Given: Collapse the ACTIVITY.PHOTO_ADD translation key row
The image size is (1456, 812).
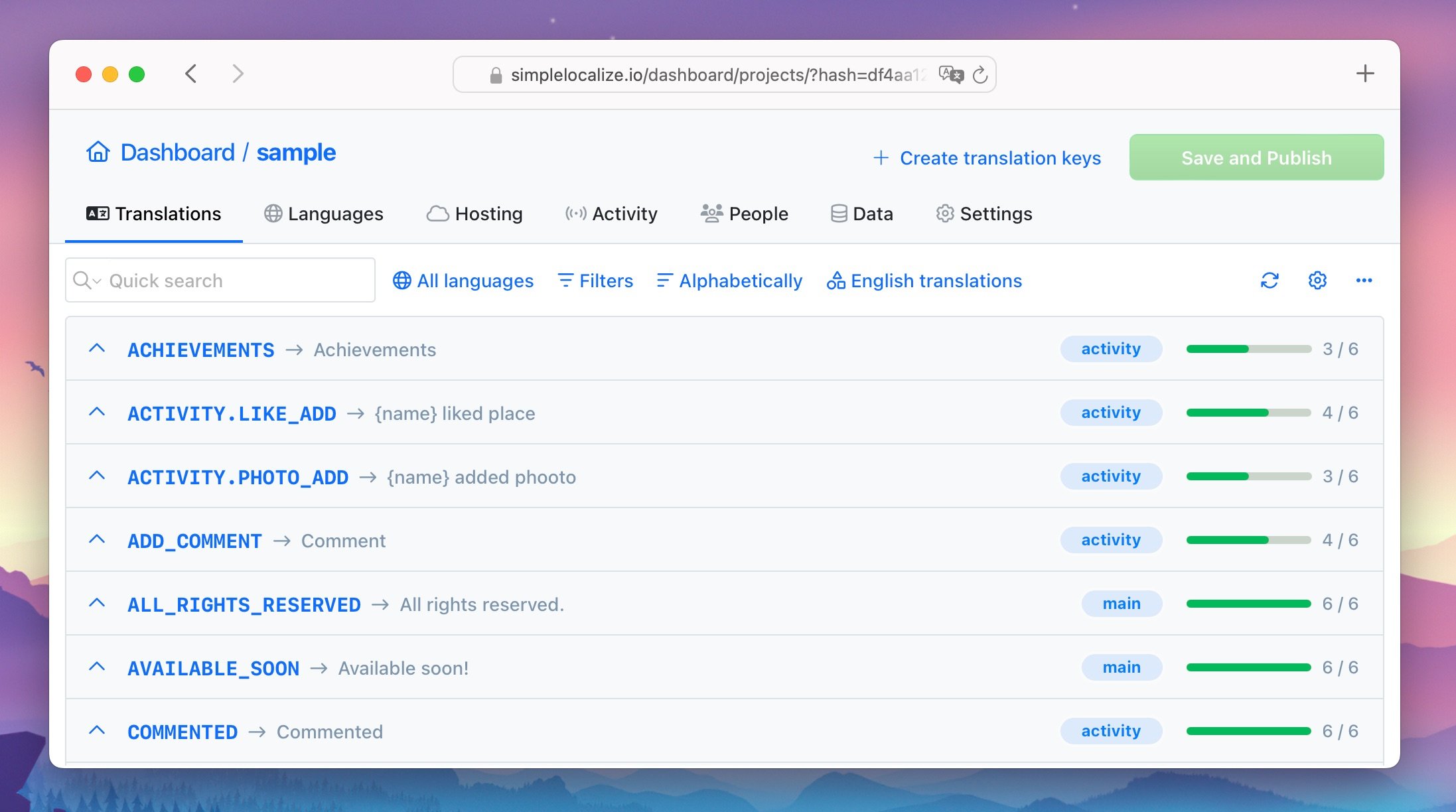Looking at the screenshot, I should tap(98, 475).
